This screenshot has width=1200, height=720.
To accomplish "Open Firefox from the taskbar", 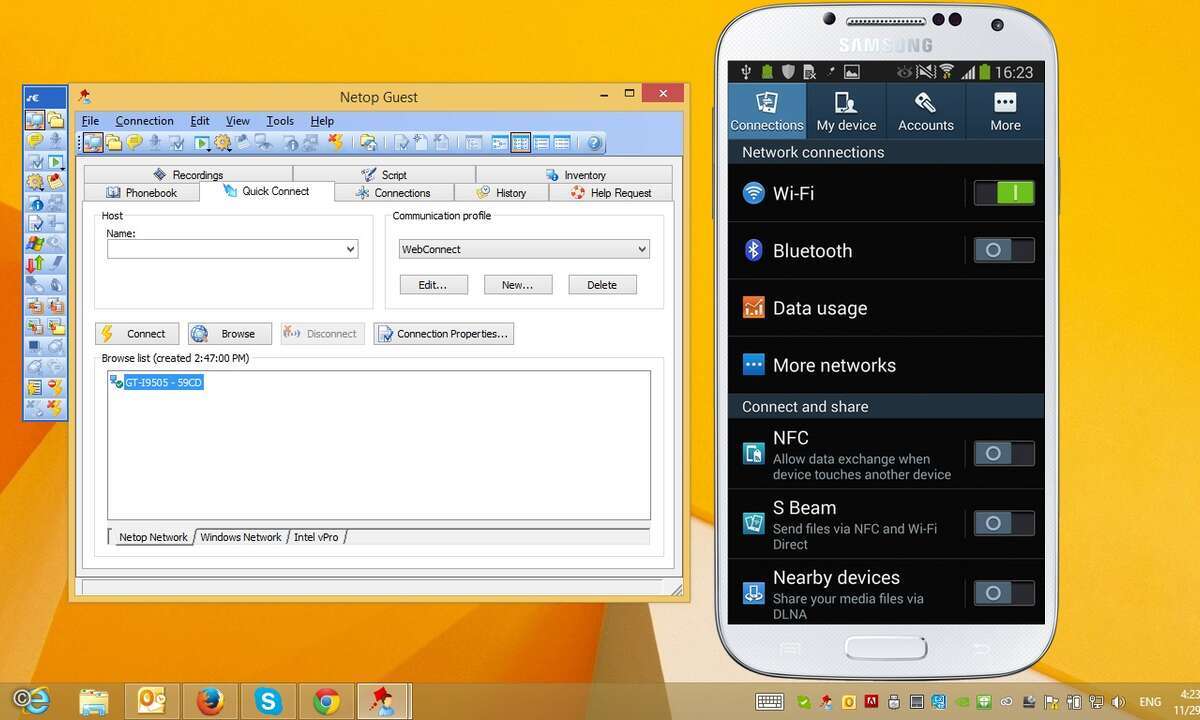I will pyautogui.click(x=210, y=702).
